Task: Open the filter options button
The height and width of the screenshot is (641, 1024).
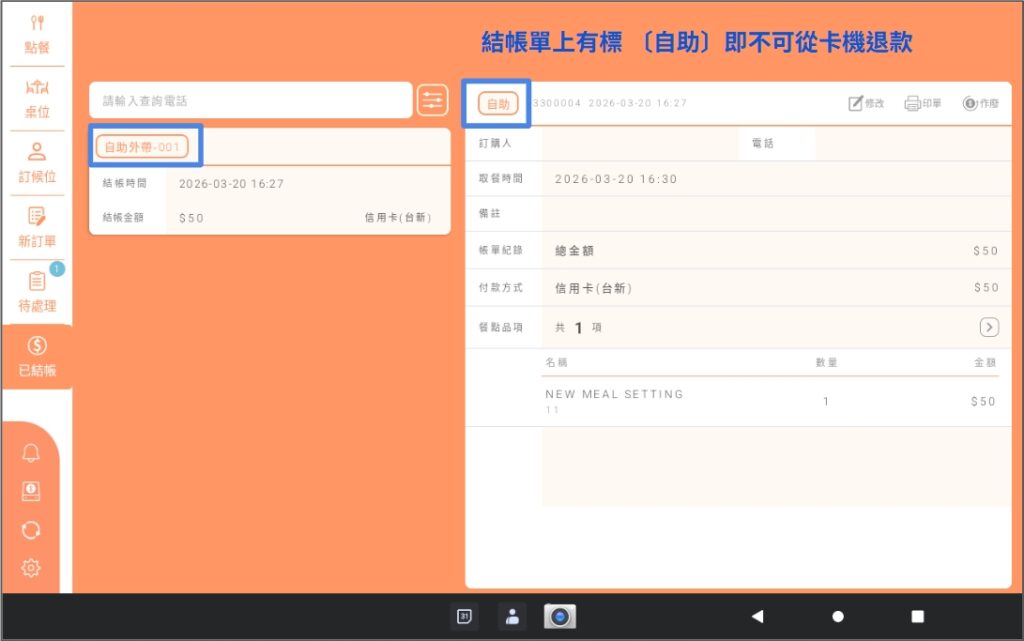Action: (x=432, y=101)
